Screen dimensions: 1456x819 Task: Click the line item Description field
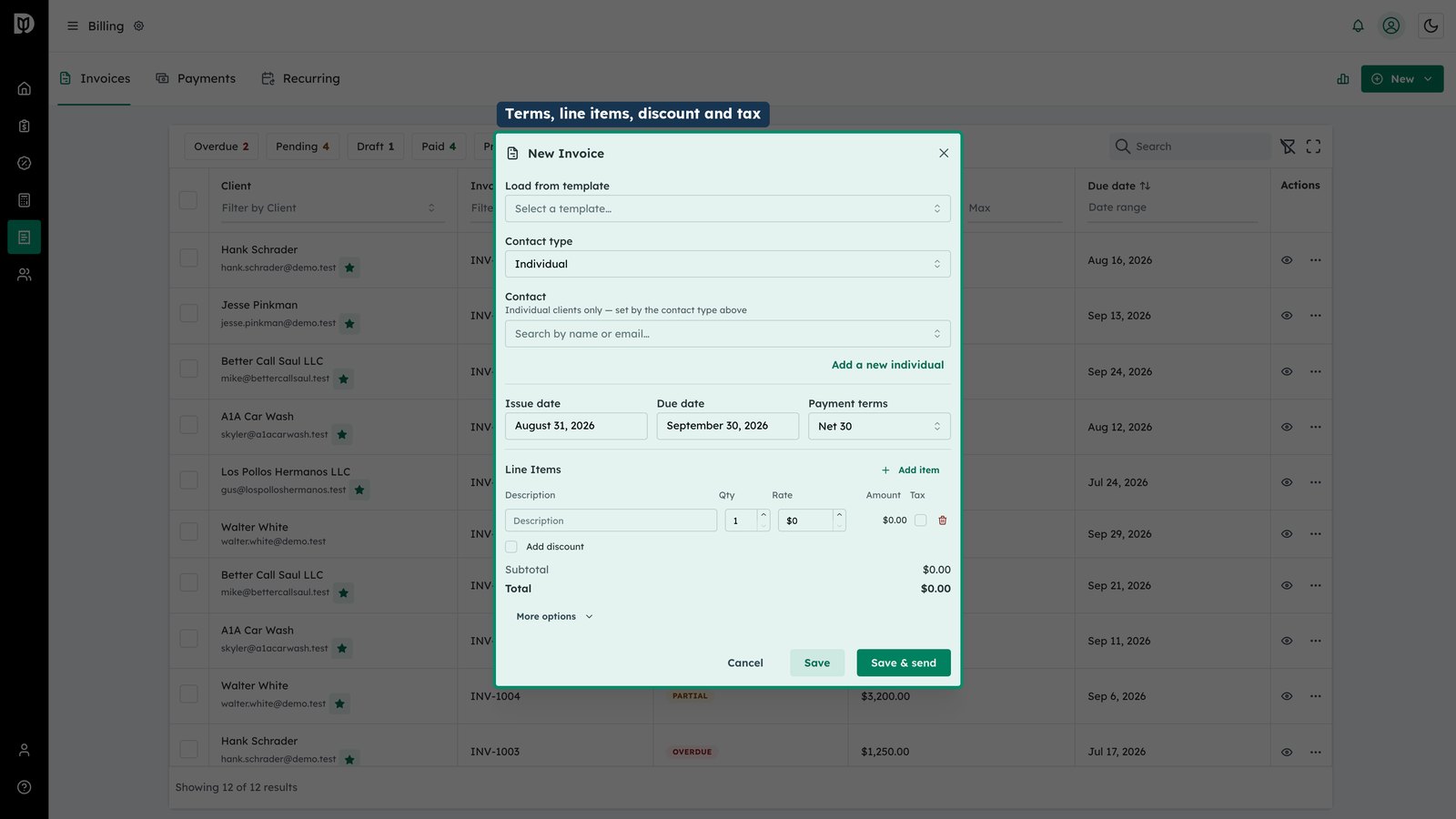tap(611, 521)
